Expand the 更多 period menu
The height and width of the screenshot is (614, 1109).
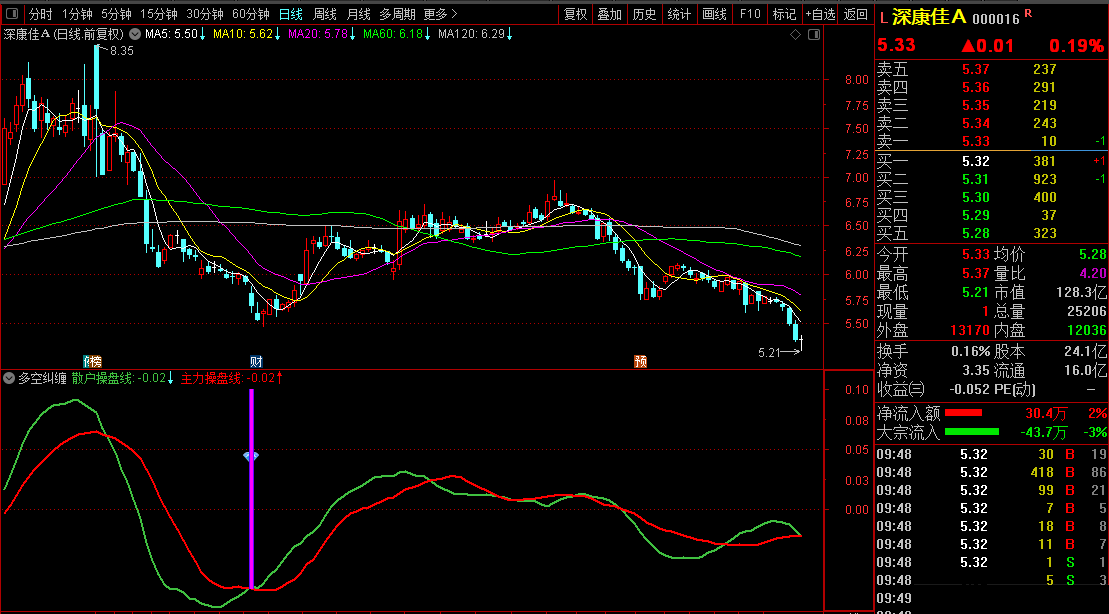(x=441, y=14)
